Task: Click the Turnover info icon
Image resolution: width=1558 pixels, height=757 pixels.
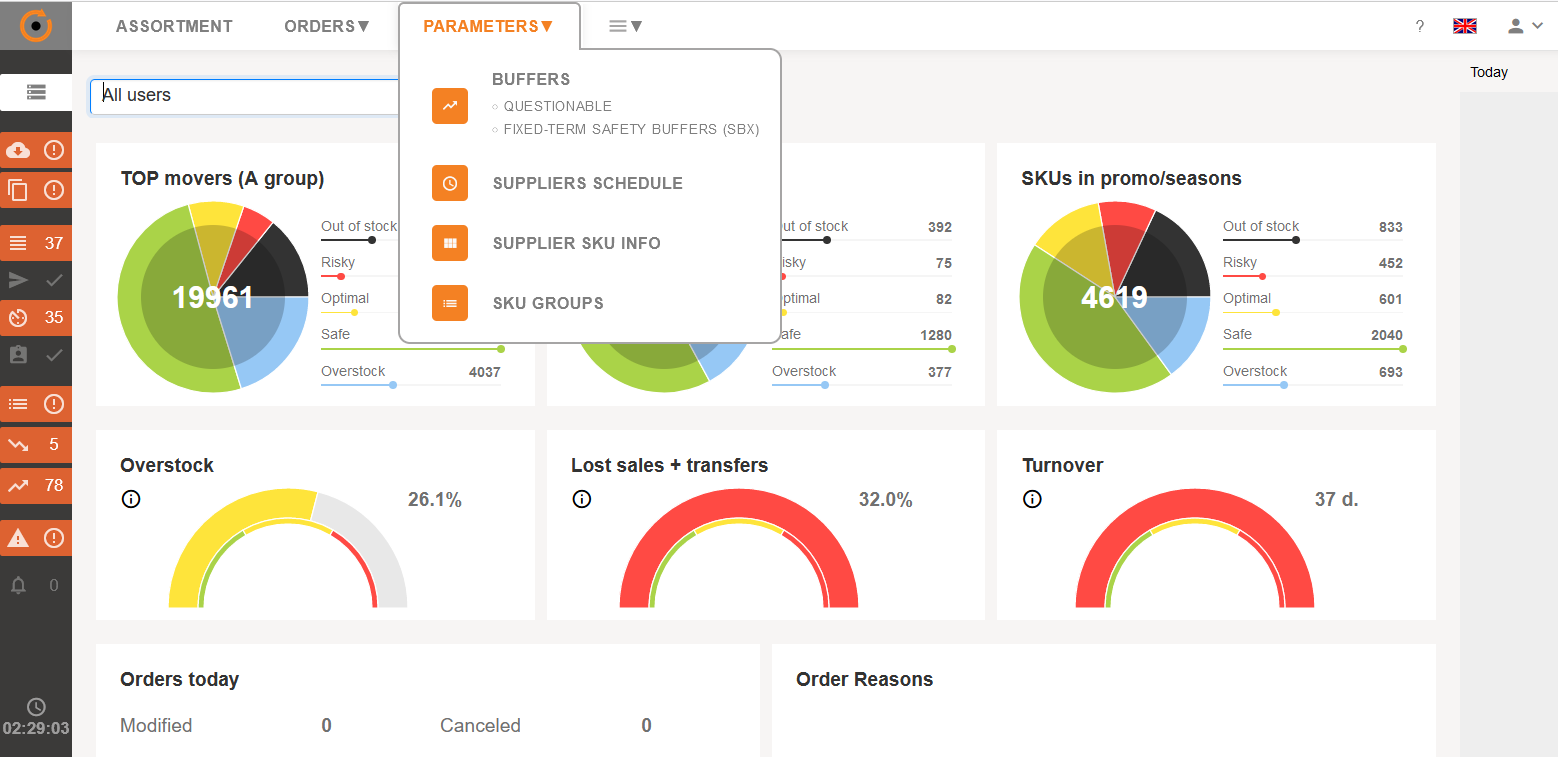Action: (x=1032, y=499)
